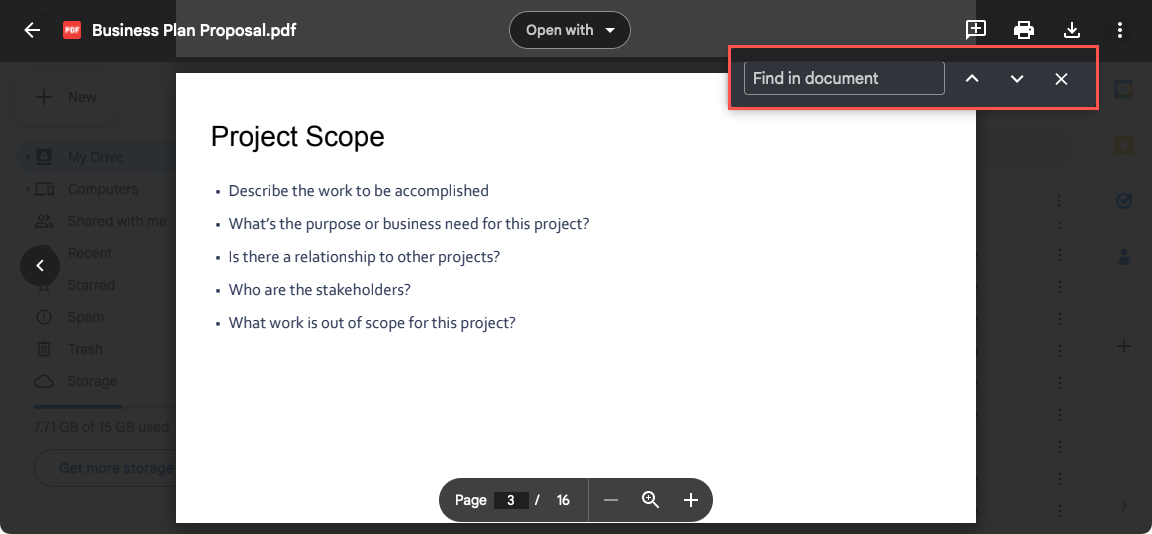Click the Business Plan Proposal.pdf title
The image size is (1152, 534).
194,30
